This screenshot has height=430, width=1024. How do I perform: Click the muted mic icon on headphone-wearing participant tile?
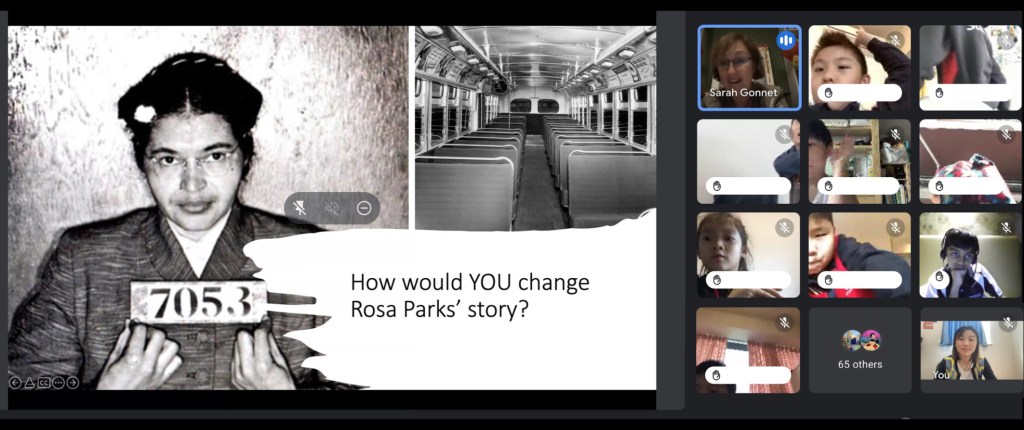[1005, 228]
